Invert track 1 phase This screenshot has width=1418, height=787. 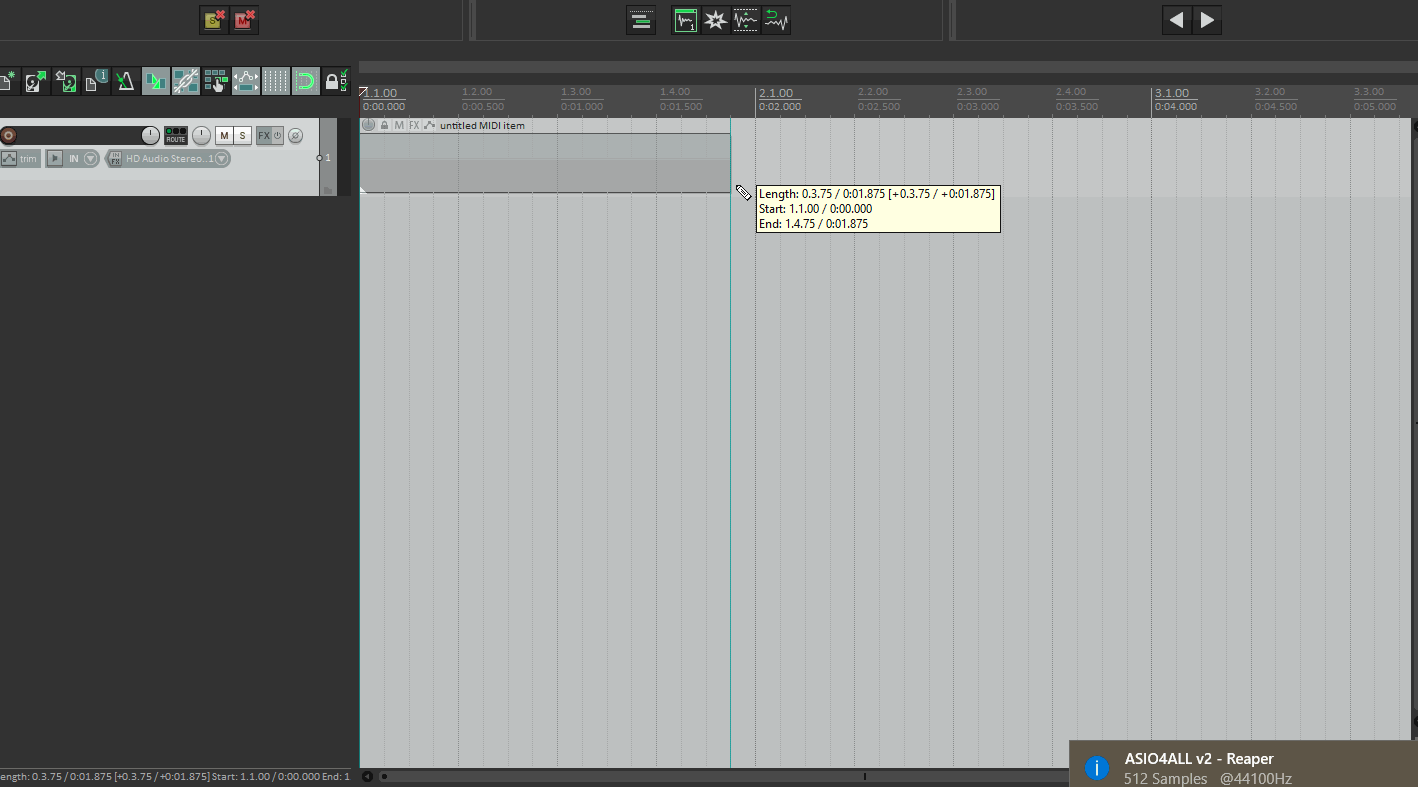point(296,136)
